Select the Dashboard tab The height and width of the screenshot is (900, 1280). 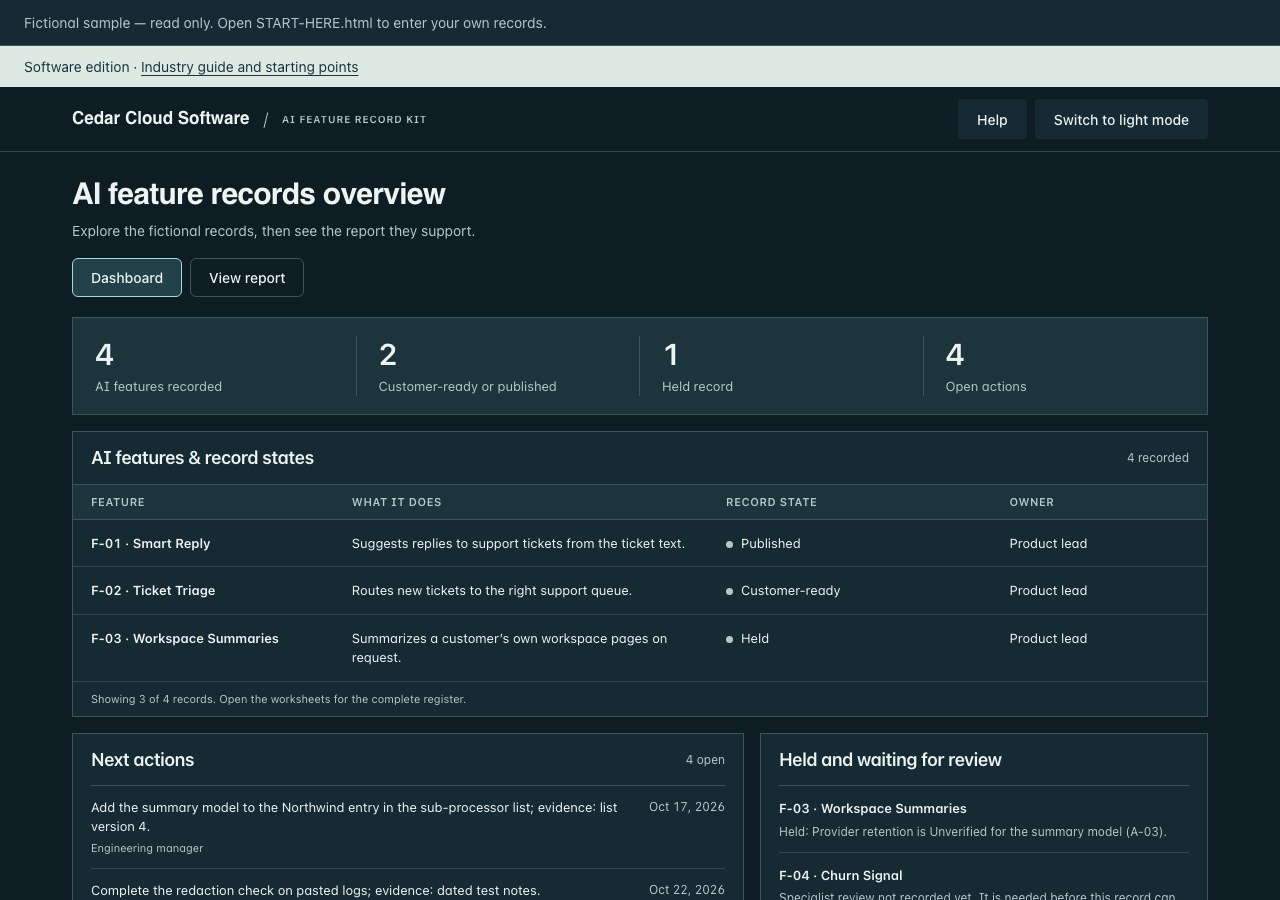[x=127, y=278]
